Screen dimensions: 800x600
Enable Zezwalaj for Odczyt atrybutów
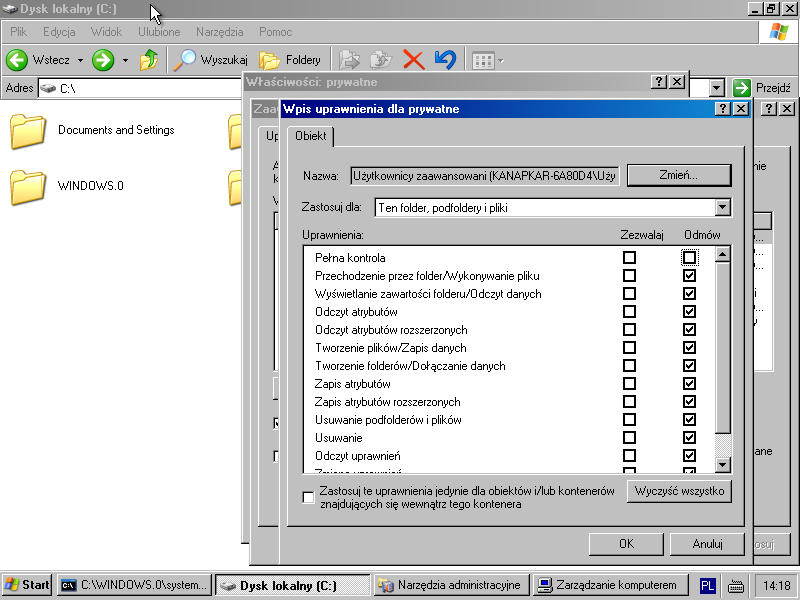(629, 312)
